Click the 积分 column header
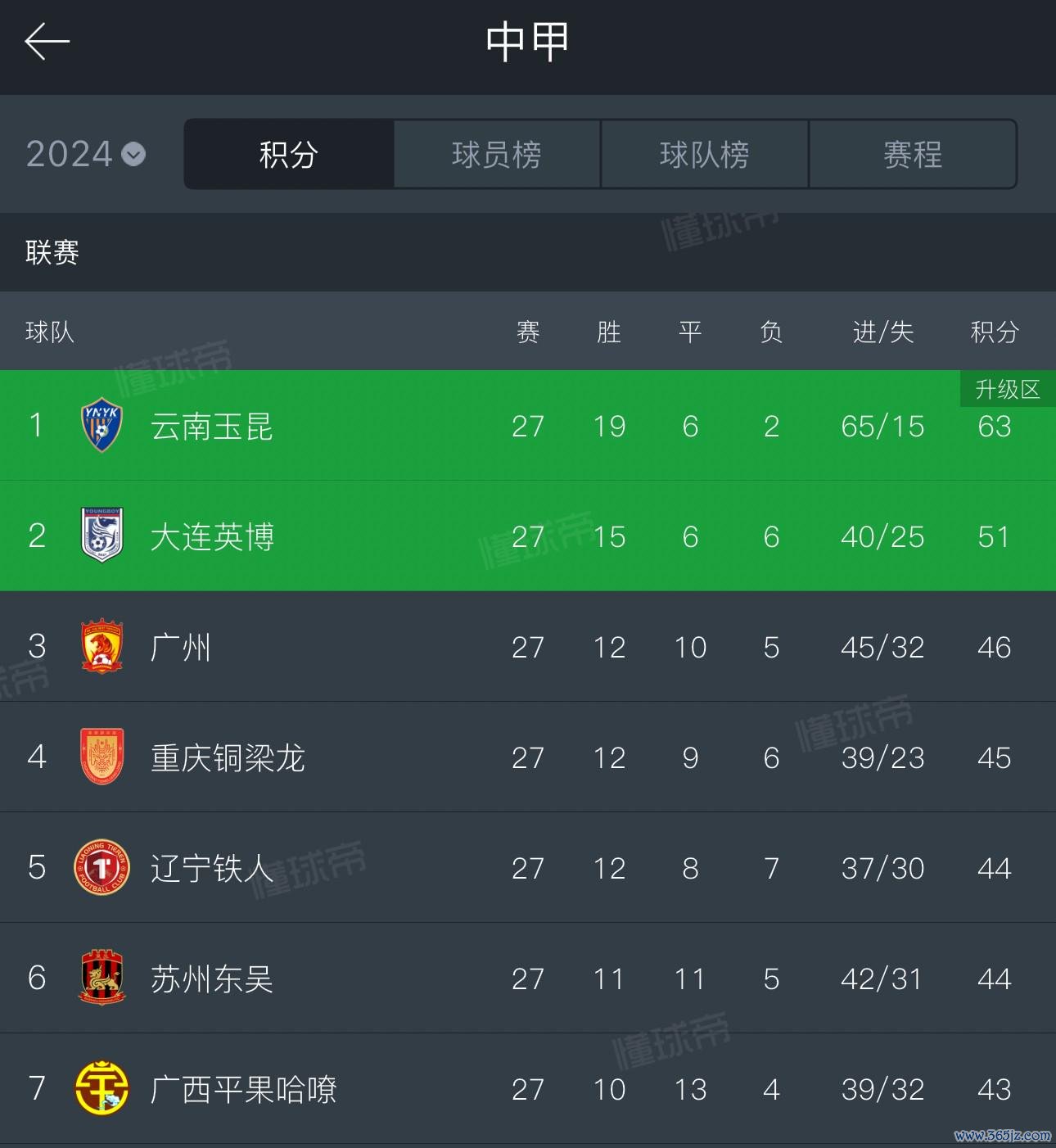Viewport: 1056px width, 1148px height. pos(994,332)
